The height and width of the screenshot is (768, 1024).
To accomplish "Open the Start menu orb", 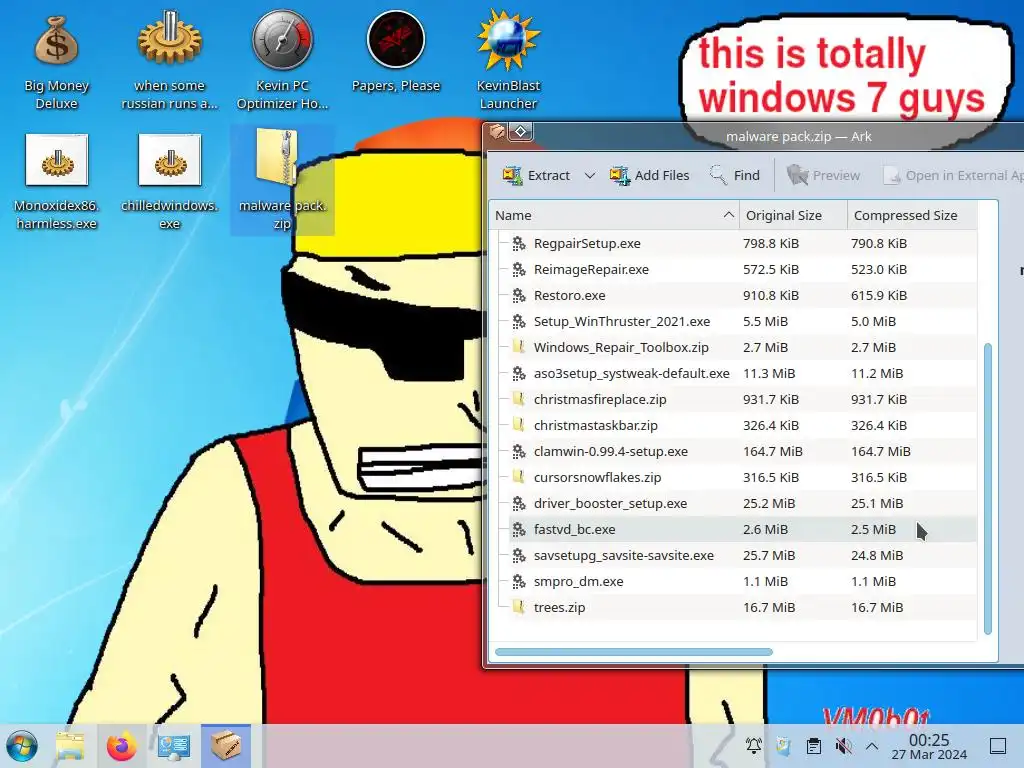I will [22, 746].
